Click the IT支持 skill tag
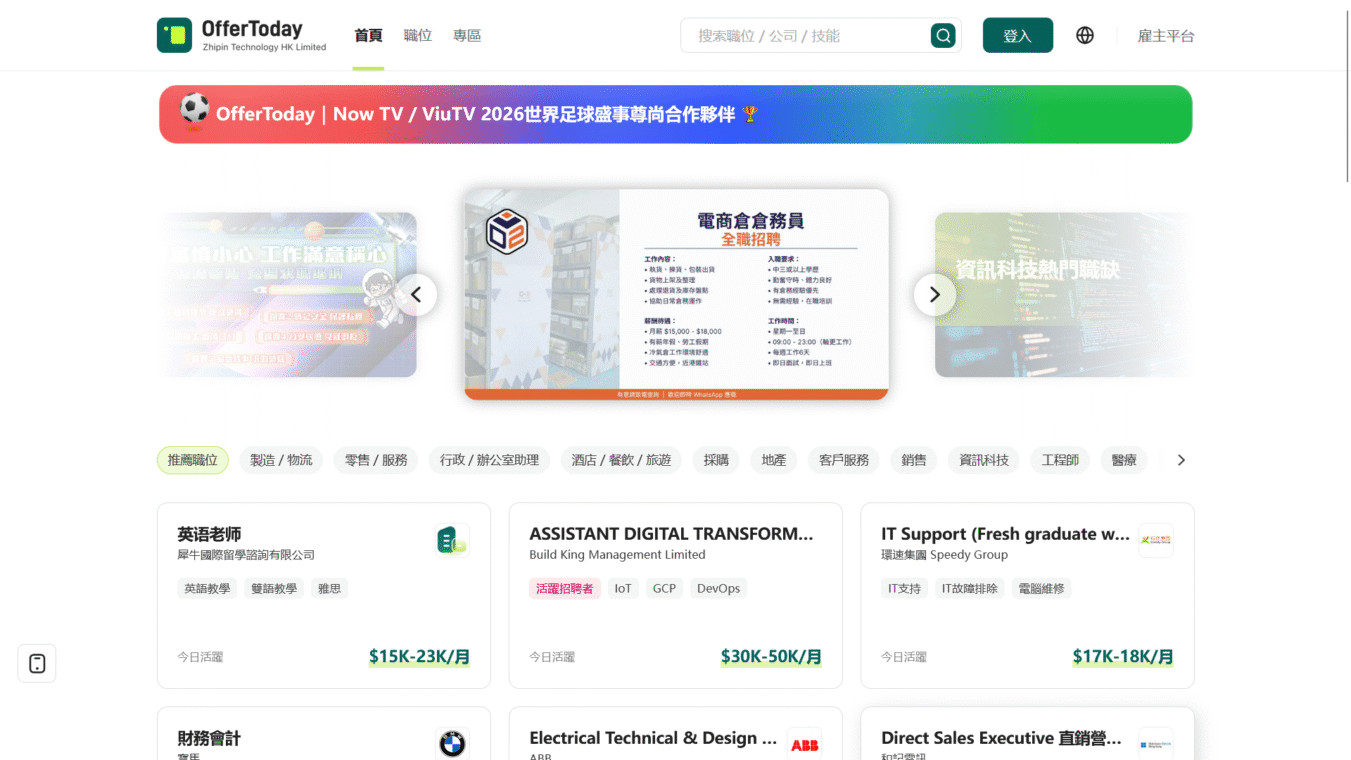The height and width of the screenshot is (760, 1351). point(904,588)
